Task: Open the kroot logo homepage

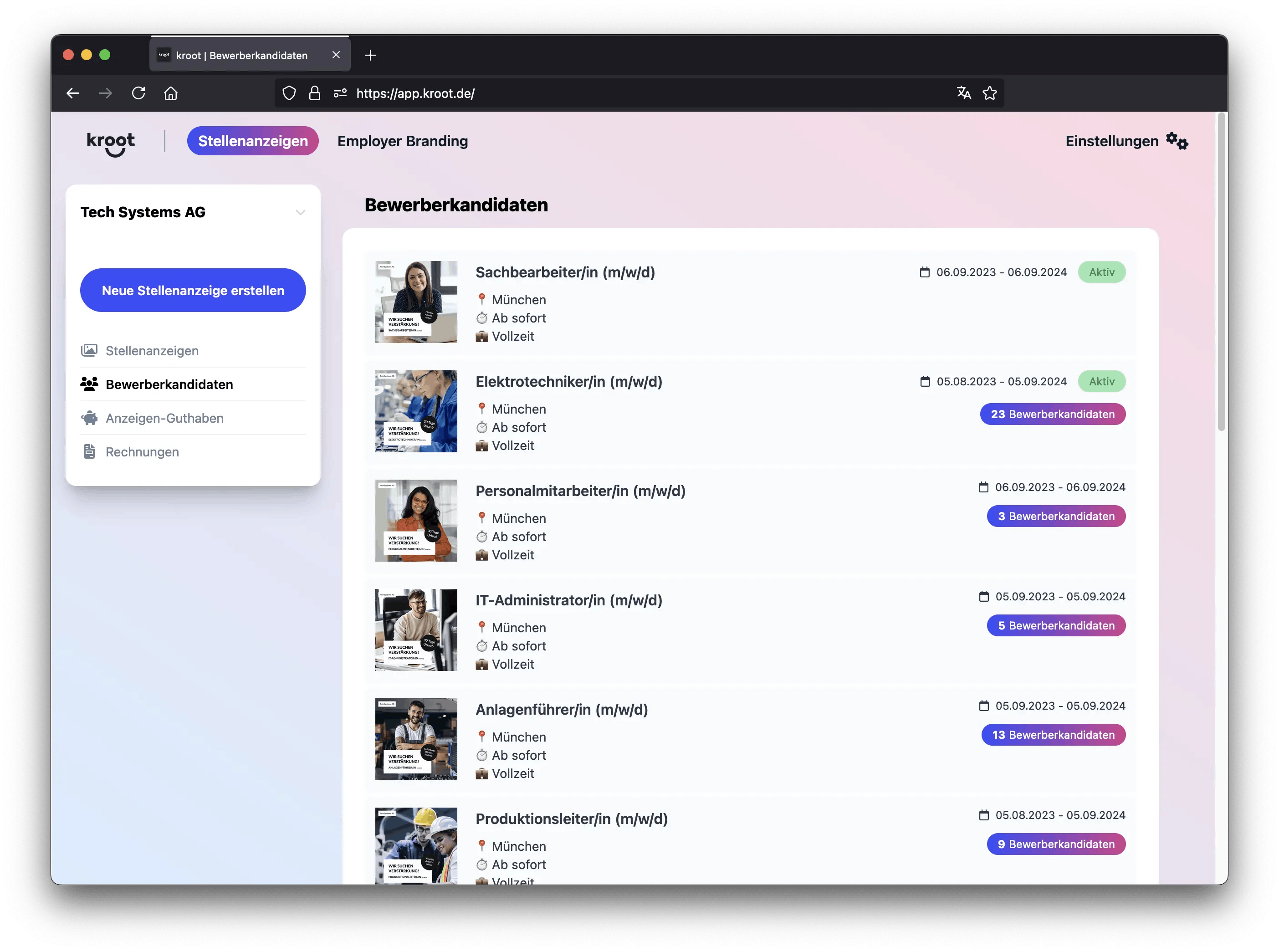Action: tap(111, 143)
